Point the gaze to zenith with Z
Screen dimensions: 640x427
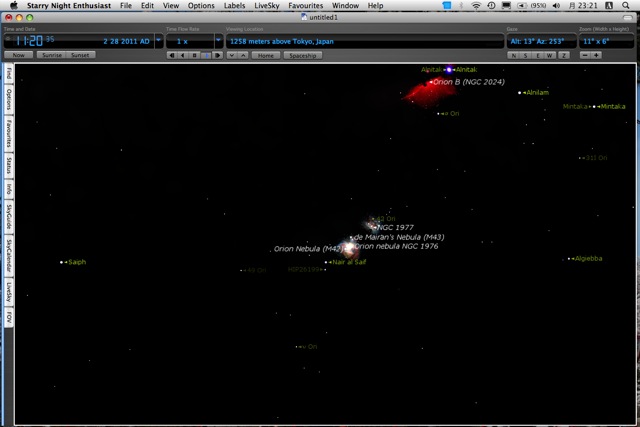(564, 56)
